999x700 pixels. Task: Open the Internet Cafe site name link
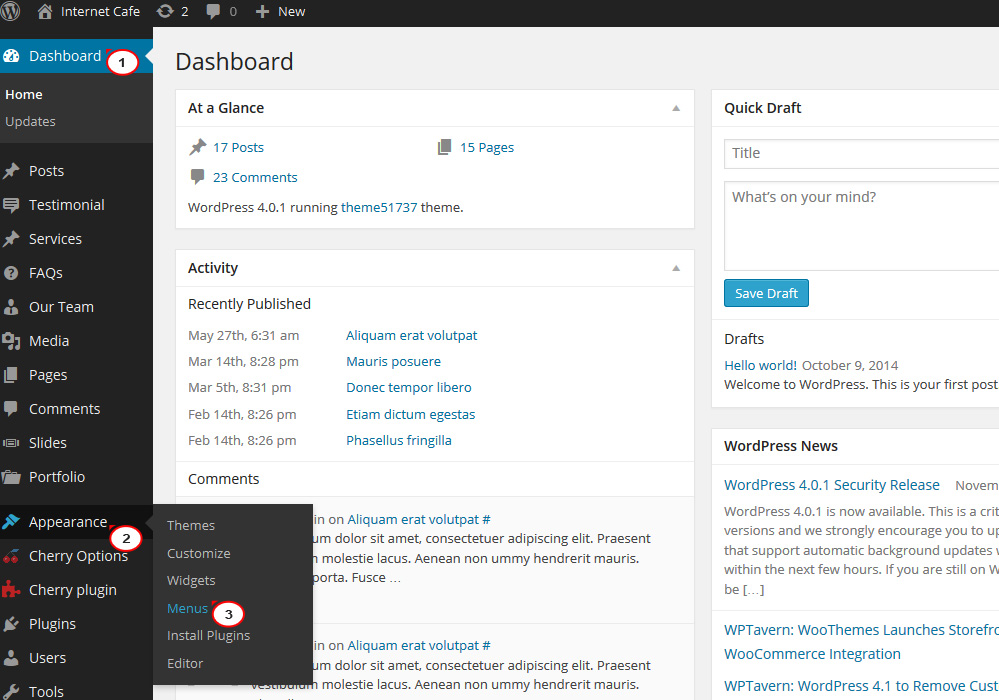pyautogui.click(x=100, y=11)
